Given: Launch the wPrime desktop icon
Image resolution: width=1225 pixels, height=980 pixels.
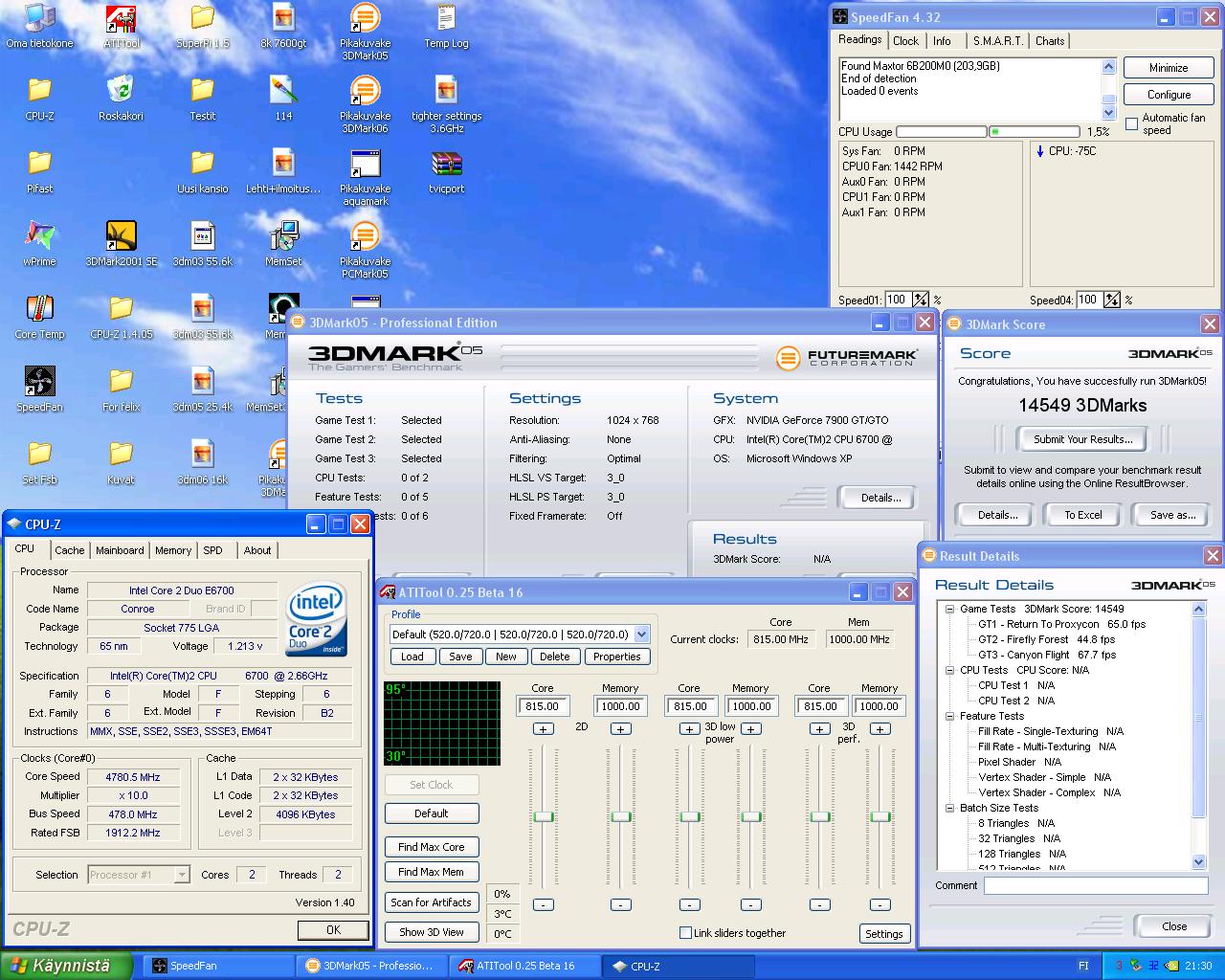Looking at the screenshot, I should point(39,245).
